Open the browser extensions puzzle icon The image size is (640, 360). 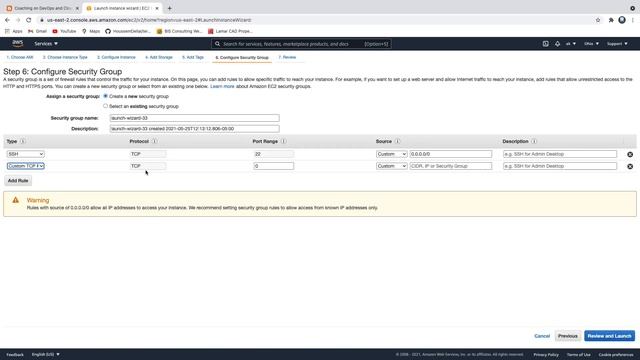611,20
